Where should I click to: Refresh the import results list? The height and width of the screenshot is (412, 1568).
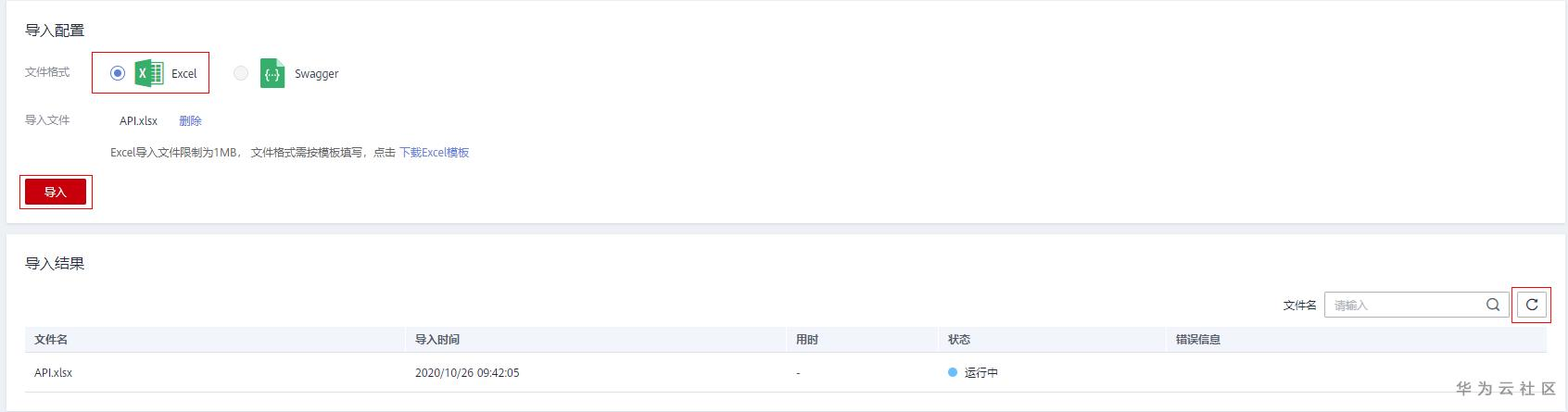coord(1531,305)
